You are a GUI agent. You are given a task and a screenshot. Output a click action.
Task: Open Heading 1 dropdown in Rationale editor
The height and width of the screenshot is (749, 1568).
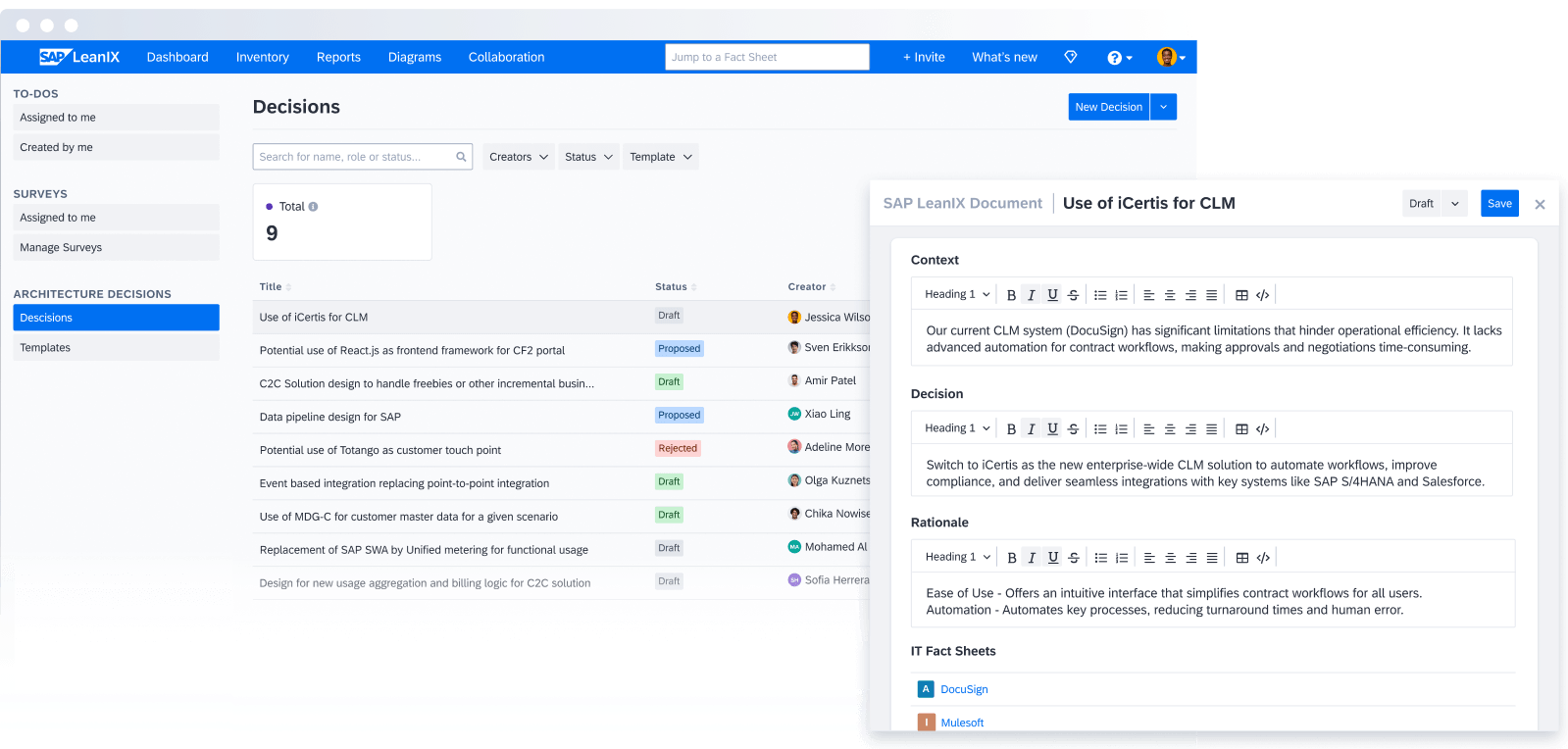958,557
